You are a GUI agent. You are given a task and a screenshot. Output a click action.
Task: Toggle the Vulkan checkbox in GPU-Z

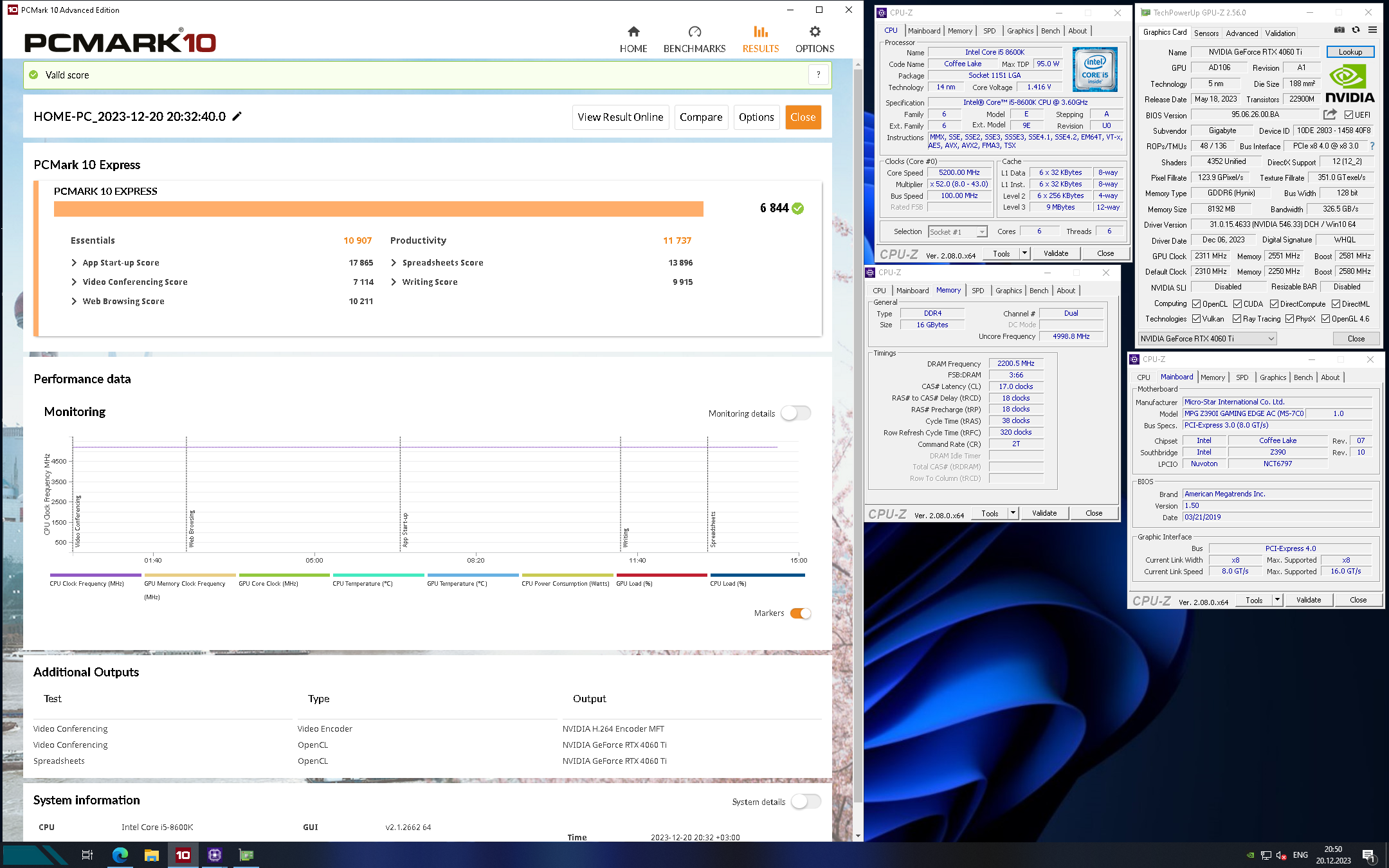click(1196, 318)
